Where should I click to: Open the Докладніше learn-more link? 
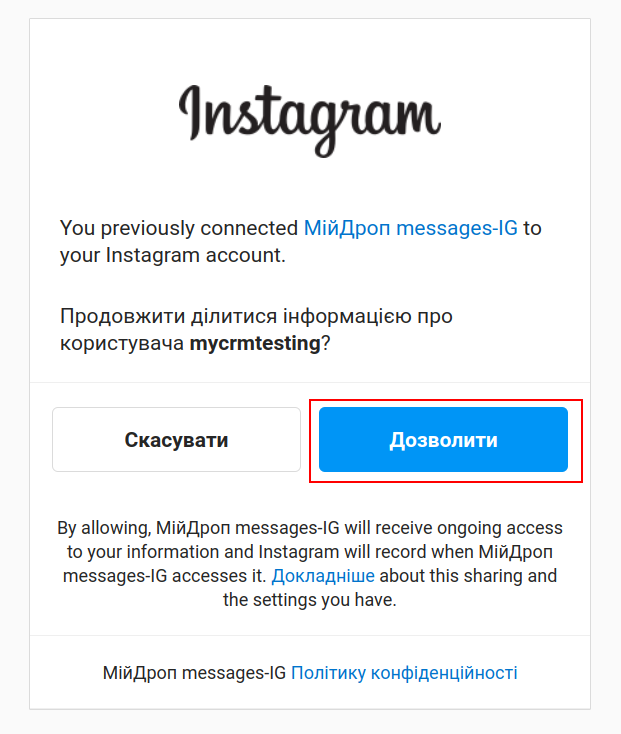(x=323, y=576)
